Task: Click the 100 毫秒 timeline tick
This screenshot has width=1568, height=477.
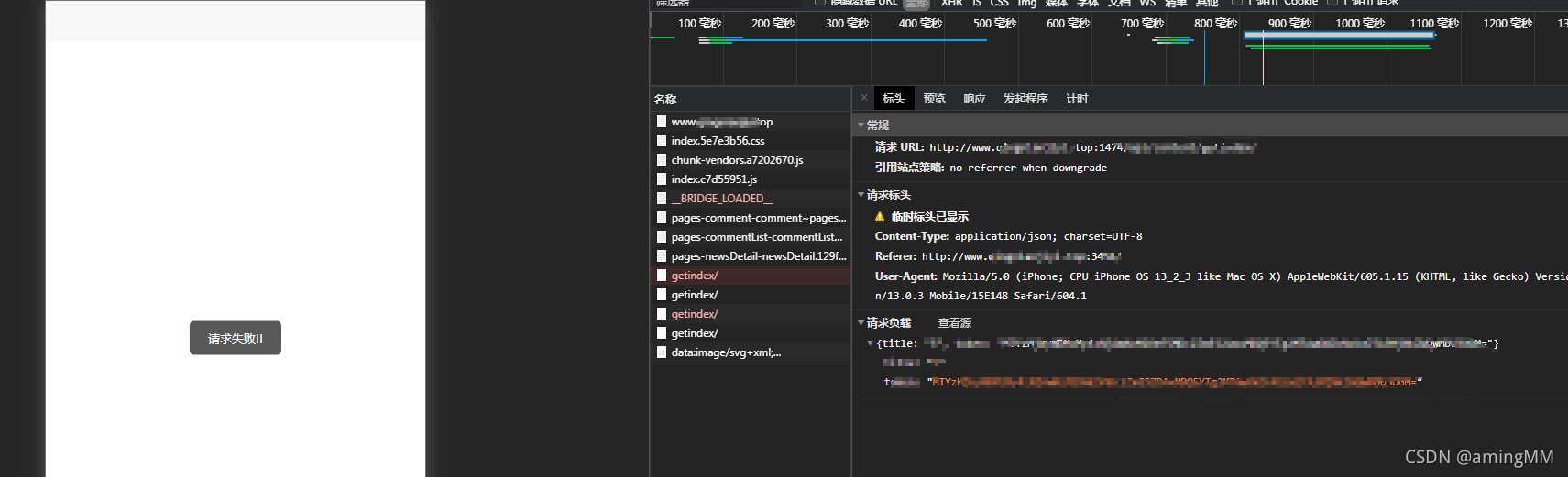Action: click(699, 24)
